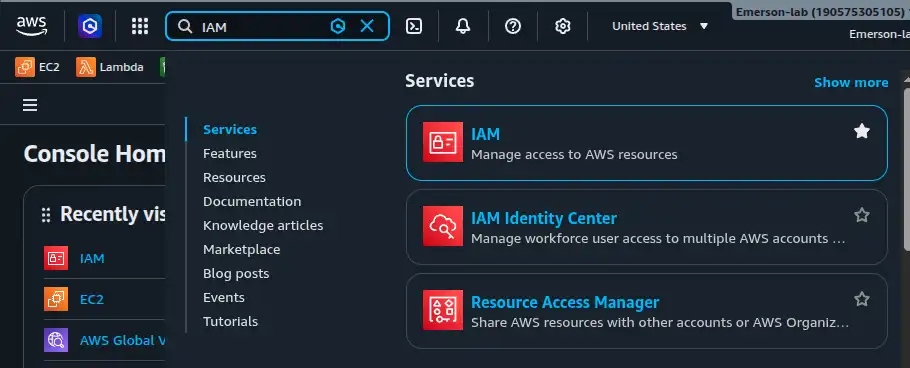Click the Amazon Q icon inside search box
The image size is (910, 368).
click(338, 26)
